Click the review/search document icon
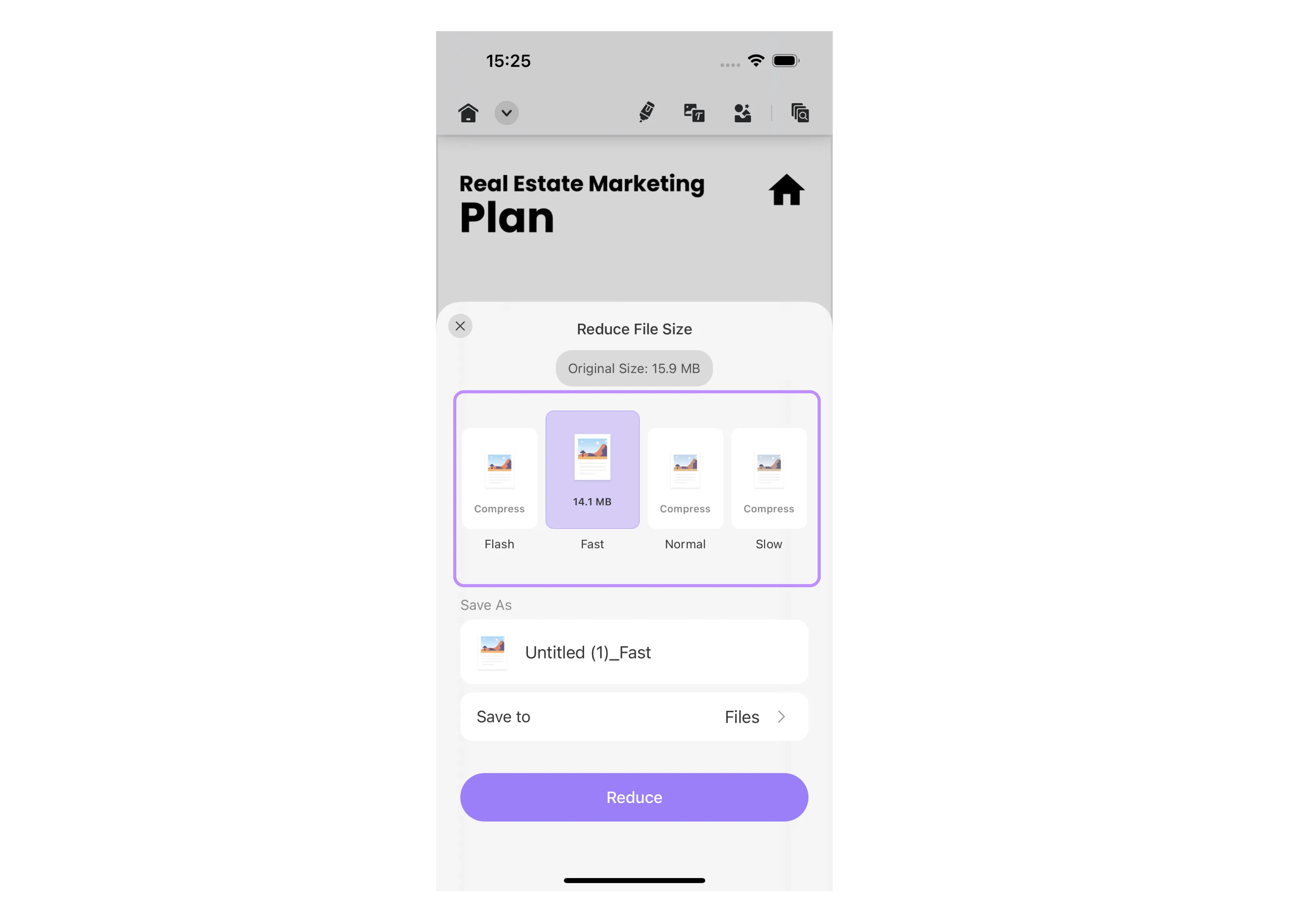Screen dimensions: 1316x919 [x=800, y=112]
